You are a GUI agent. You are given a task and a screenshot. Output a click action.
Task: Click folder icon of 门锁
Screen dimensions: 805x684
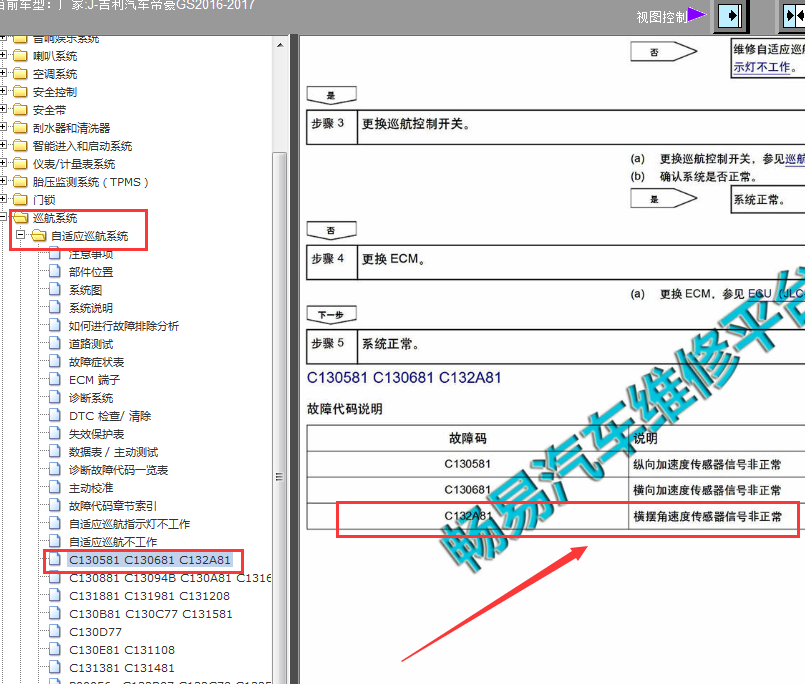coord(20,199)
